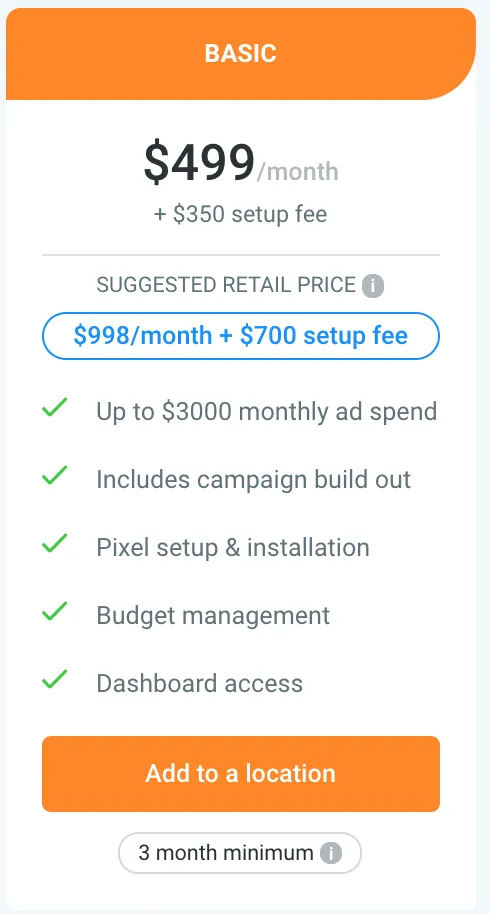Image resolution: width=490 pixels, height=914 pixels.
Task: Click the green checkmark beside monthly ad spend
Action: coord(55,407)
